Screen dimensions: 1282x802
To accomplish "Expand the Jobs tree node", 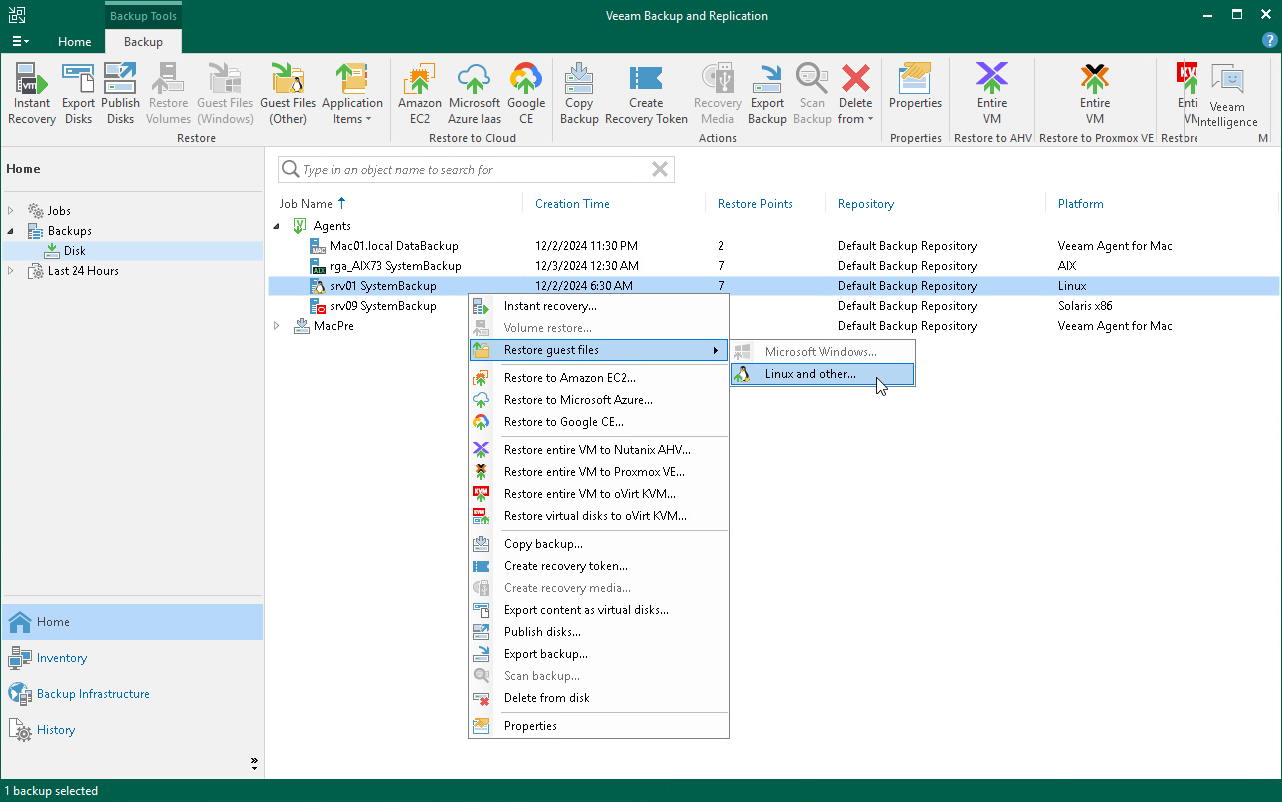I will pos(10,210).
